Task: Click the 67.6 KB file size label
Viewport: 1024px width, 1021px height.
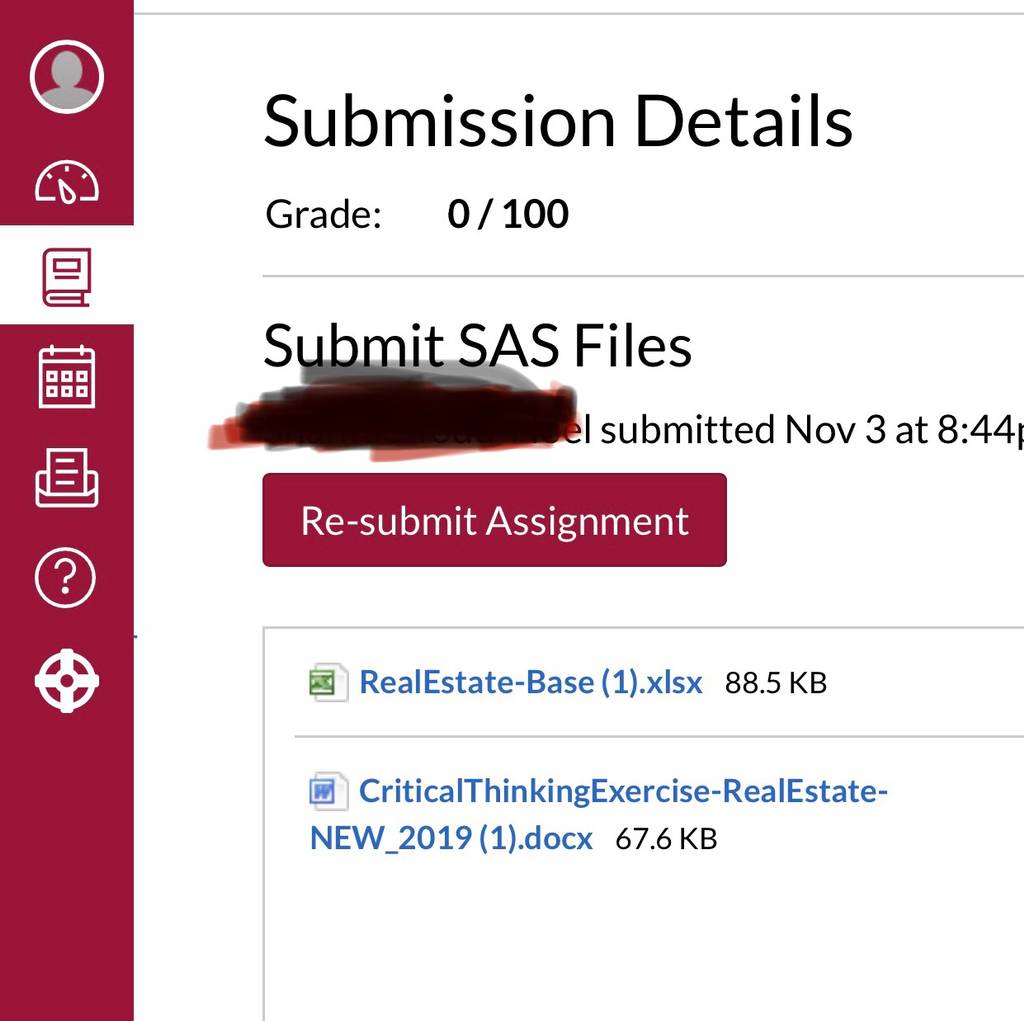Action: (666, 839)
